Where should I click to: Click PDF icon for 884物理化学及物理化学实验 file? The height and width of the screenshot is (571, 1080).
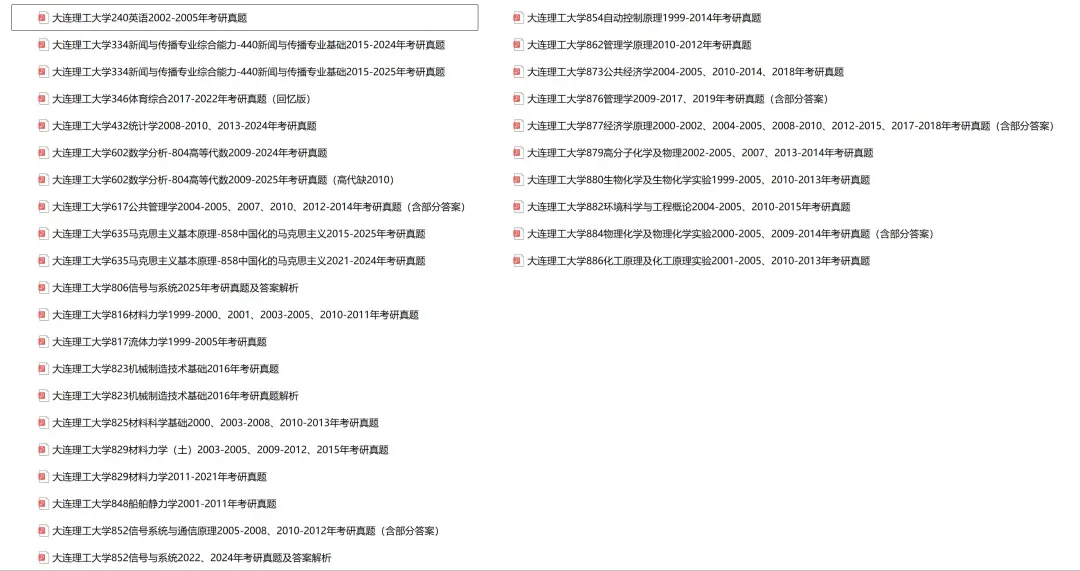coord(518,233)
